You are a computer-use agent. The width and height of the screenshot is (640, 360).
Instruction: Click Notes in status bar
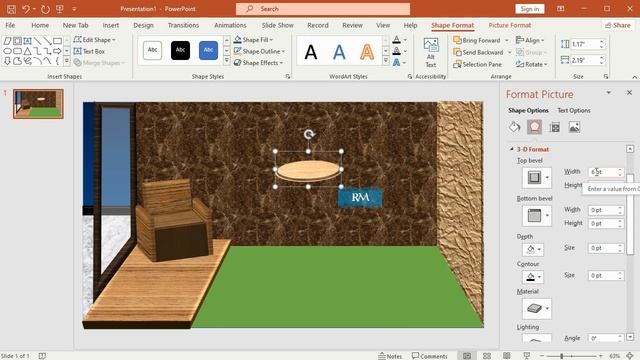[x=390, y=356]
